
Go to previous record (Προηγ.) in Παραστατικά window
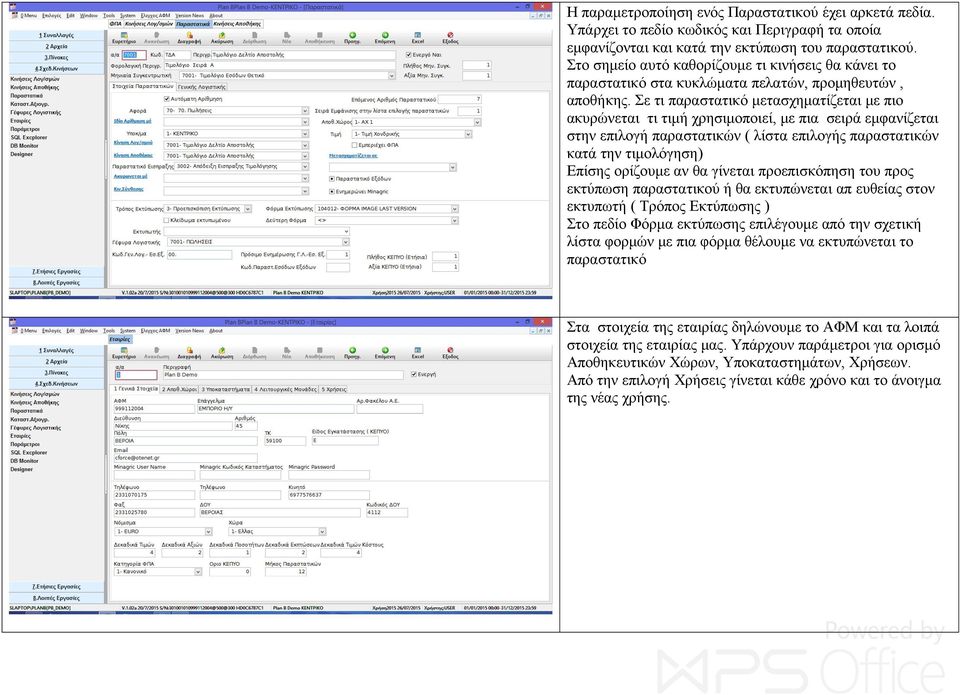pyautogui.click(x=352, y=36)
